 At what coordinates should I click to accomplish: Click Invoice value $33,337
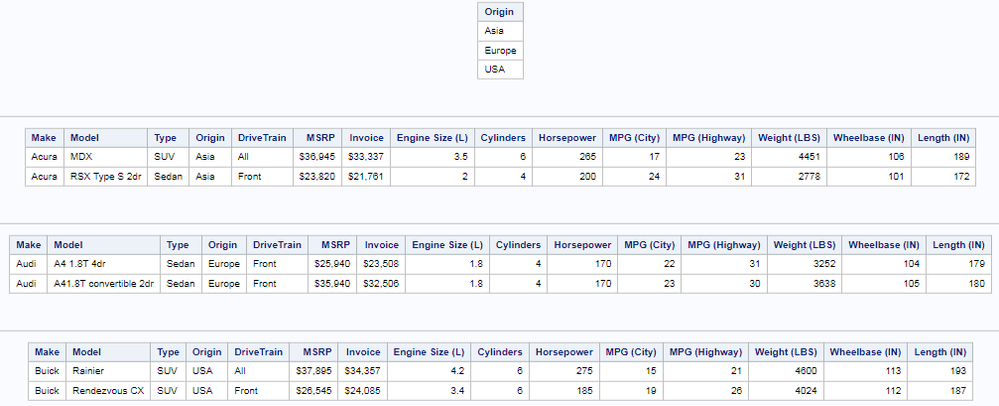pyautogui.click(x=366, y=157)
